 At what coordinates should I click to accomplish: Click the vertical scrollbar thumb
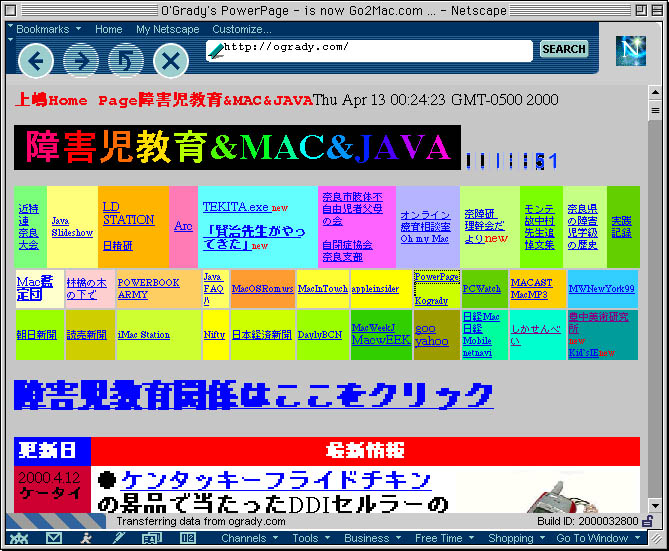pyautogui.click(x=655, y=111)
